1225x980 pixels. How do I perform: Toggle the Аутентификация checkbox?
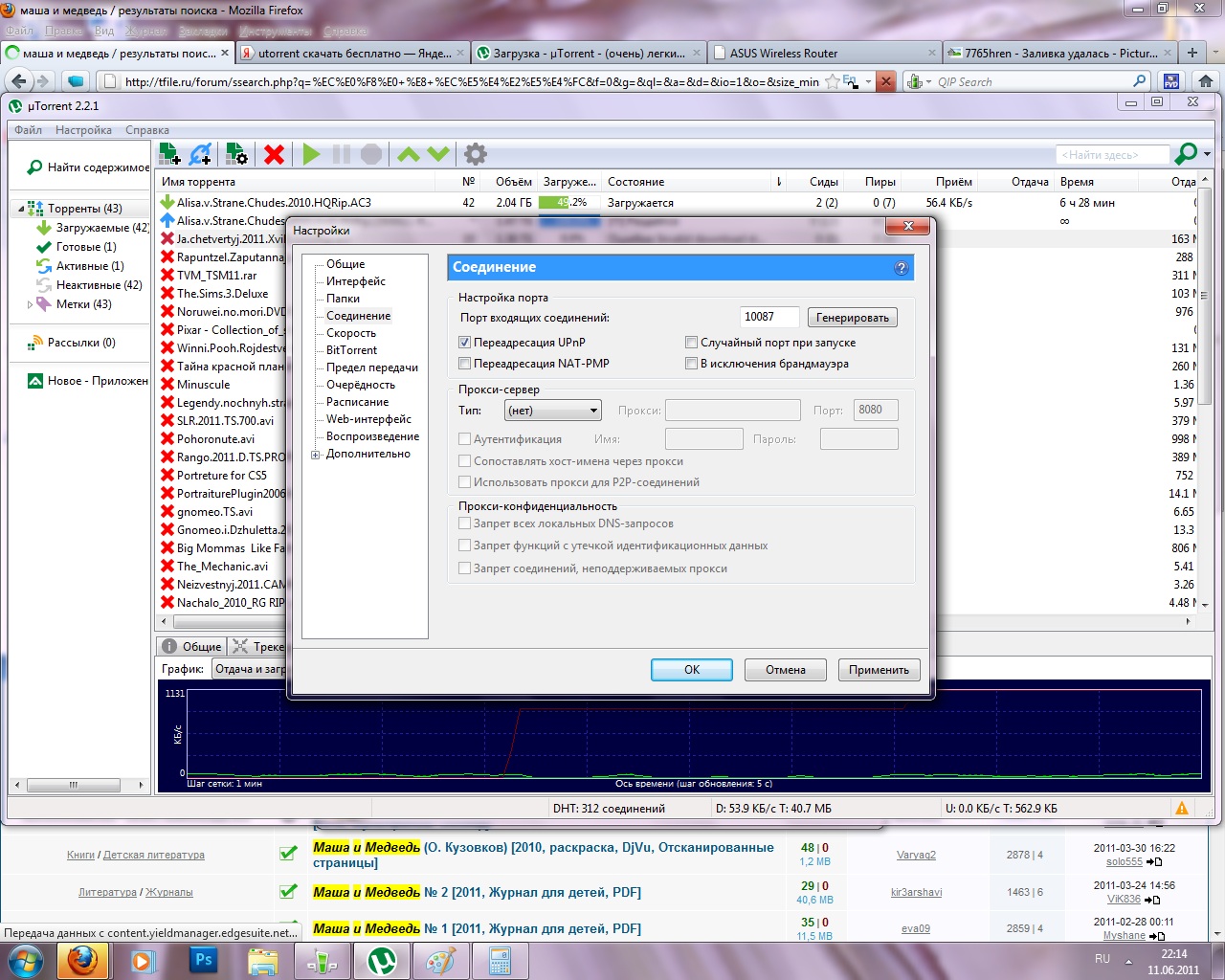click(x=465, y=439)
